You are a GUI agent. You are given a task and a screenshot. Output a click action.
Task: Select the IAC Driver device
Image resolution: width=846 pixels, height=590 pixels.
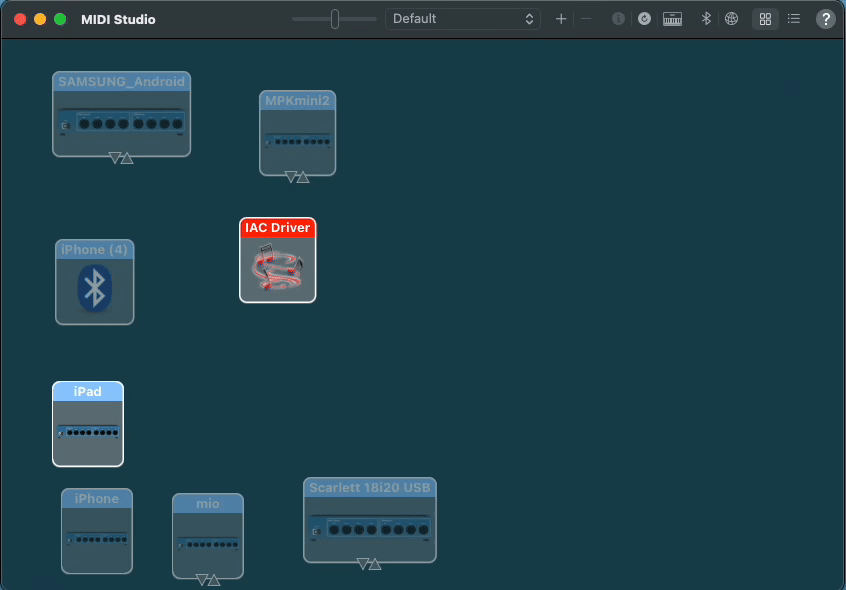point(277,260)
